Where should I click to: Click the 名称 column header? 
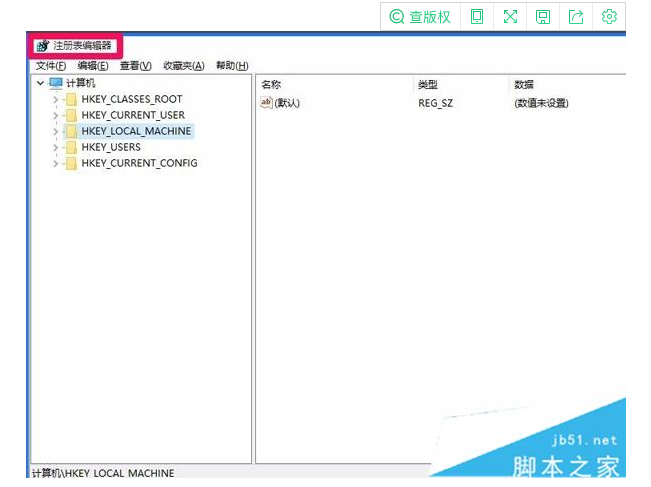point(271,85)
